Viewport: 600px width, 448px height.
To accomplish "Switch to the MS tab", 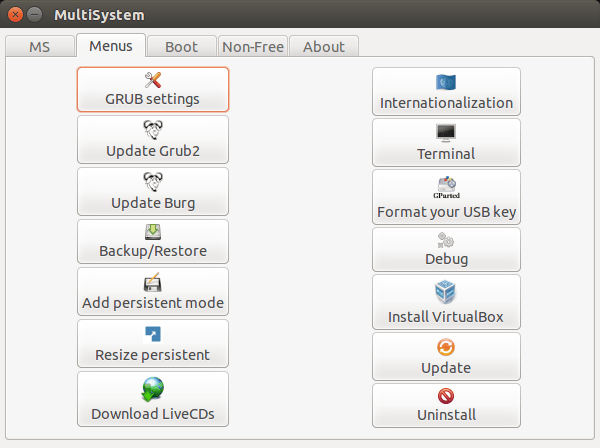I will (39, 46).
